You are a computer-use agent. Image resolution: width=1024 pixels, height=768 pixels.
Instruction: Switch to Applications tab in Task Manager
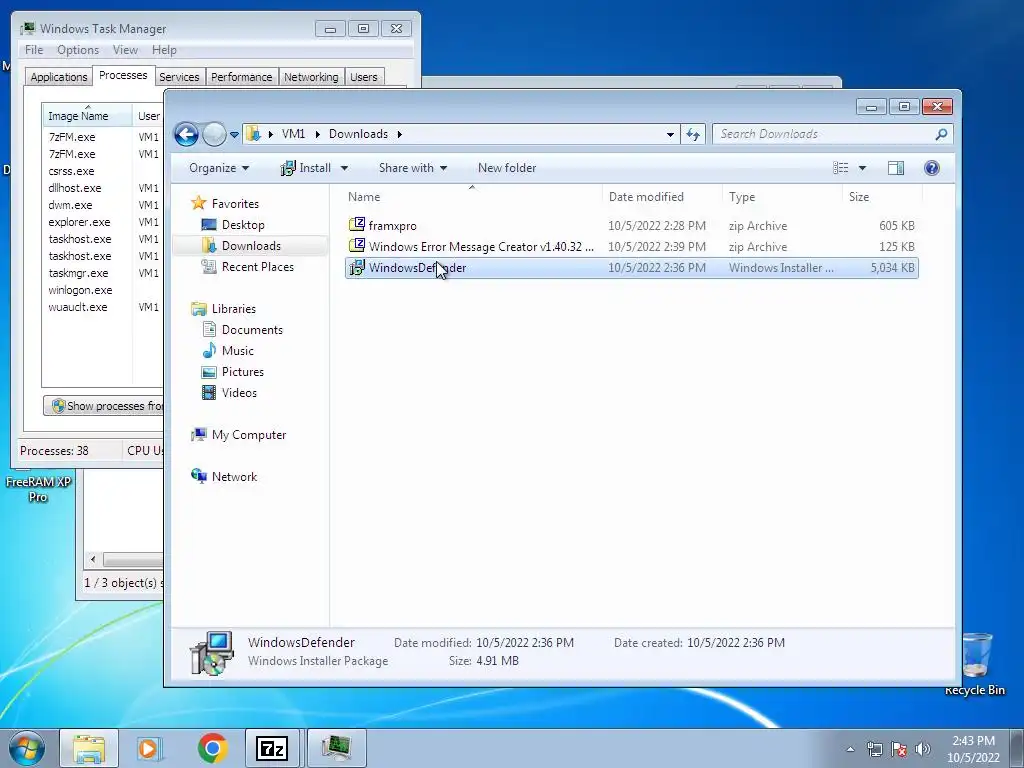[59, 77]
